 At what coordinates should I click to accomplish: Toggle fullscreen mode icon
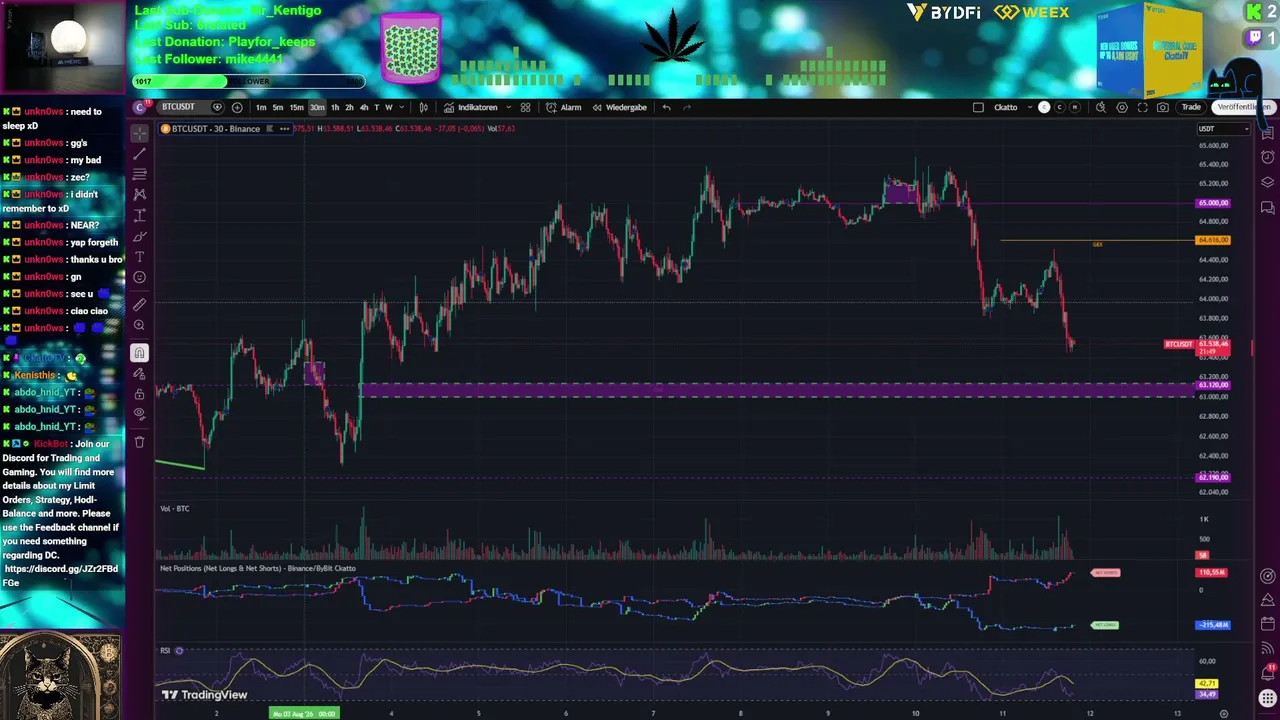[x=1143, y=107]
